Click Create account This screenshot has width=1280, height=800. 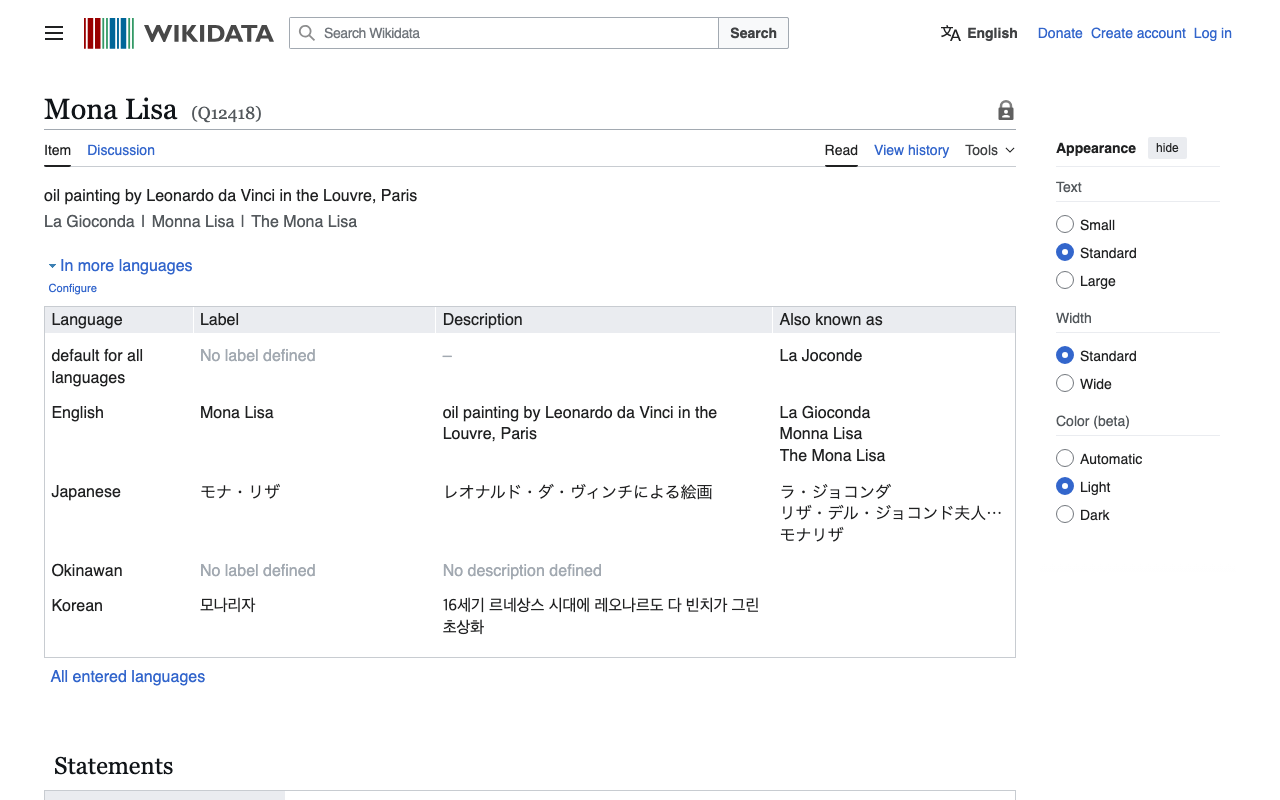[x=1138, y=33]
